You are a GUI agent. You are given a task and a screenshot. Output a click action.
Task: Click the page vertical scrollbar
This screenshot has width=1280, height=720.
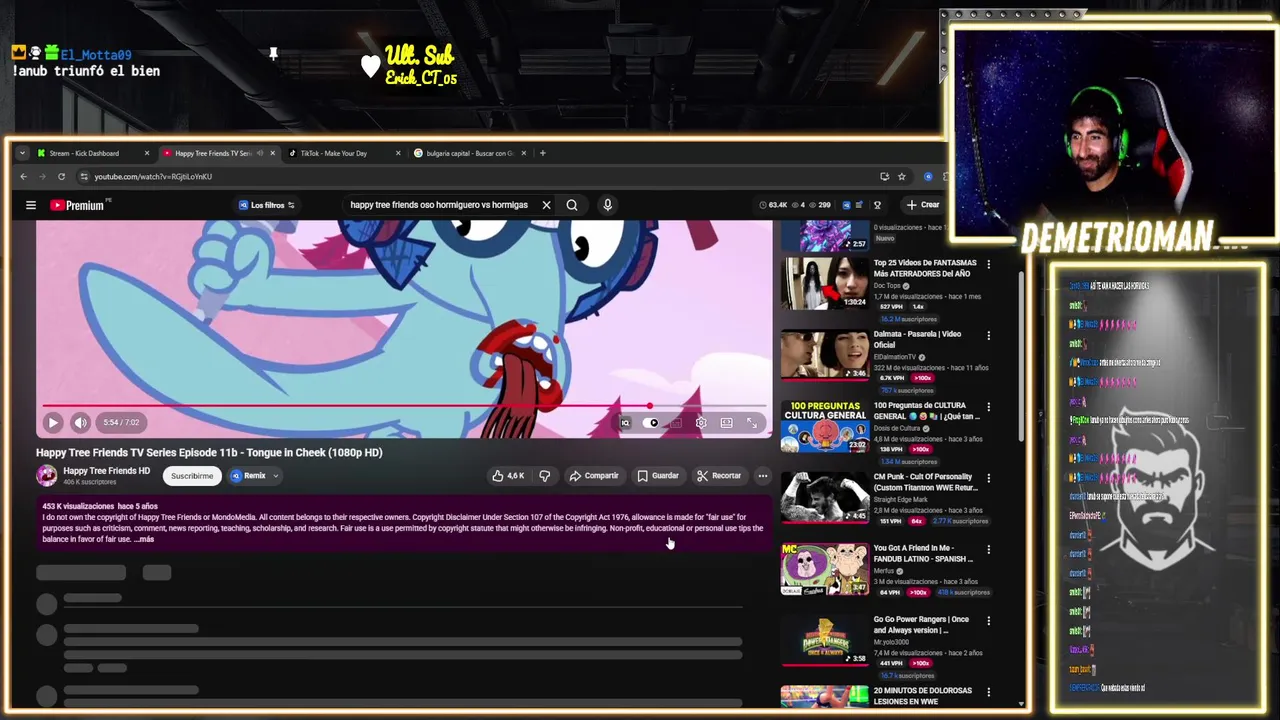click(x=1021, y=355)
